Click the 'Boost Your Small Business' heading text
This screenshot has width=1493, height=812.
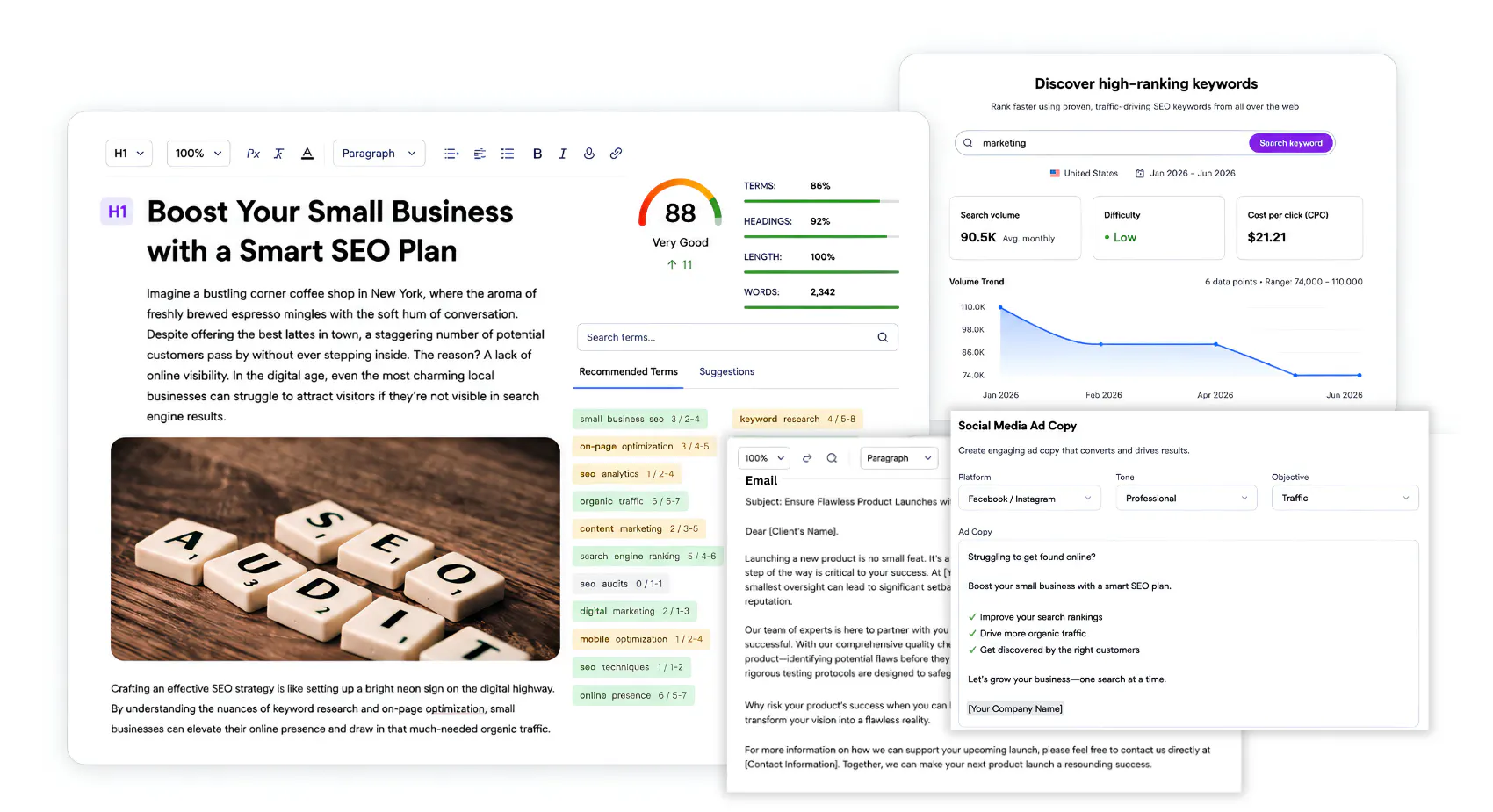330,212
